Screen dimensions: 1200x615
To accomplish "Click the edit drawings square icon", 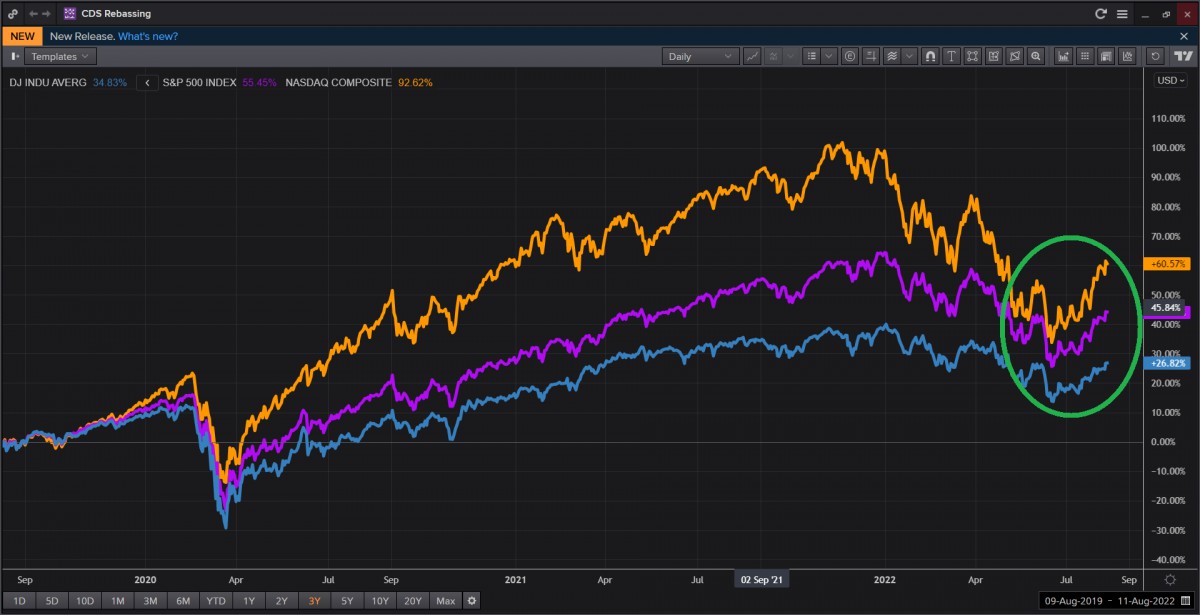I will 995,57.
